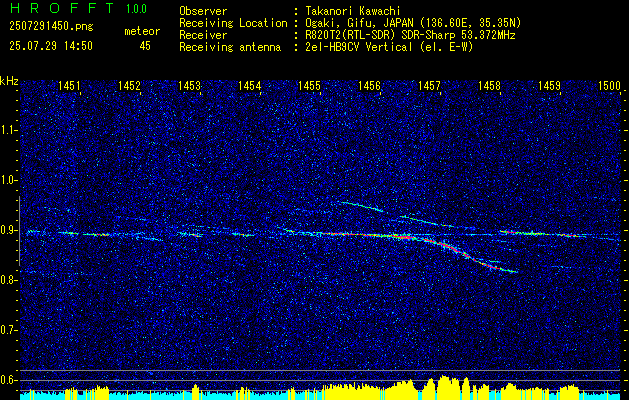
Task: Click the version number 1.0.0
Action: point(136,8)
